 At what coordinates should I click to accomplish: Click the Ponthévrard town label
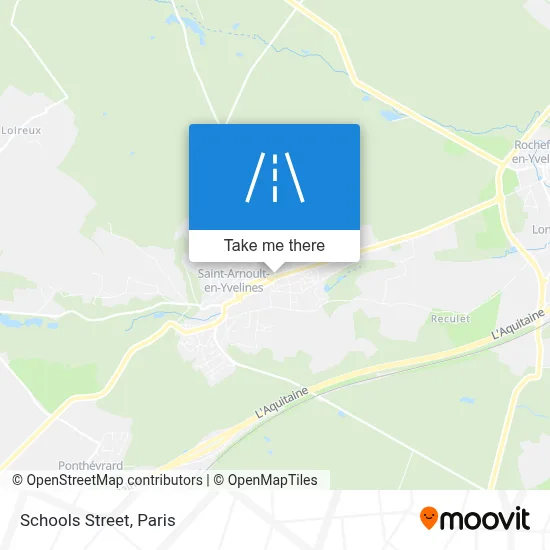[90, 465]
